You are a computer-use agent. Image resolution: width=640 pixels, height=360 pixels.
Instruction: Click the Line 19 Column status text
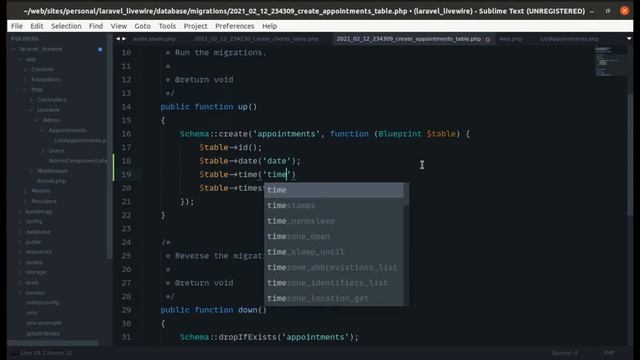(x=46, y=353)
